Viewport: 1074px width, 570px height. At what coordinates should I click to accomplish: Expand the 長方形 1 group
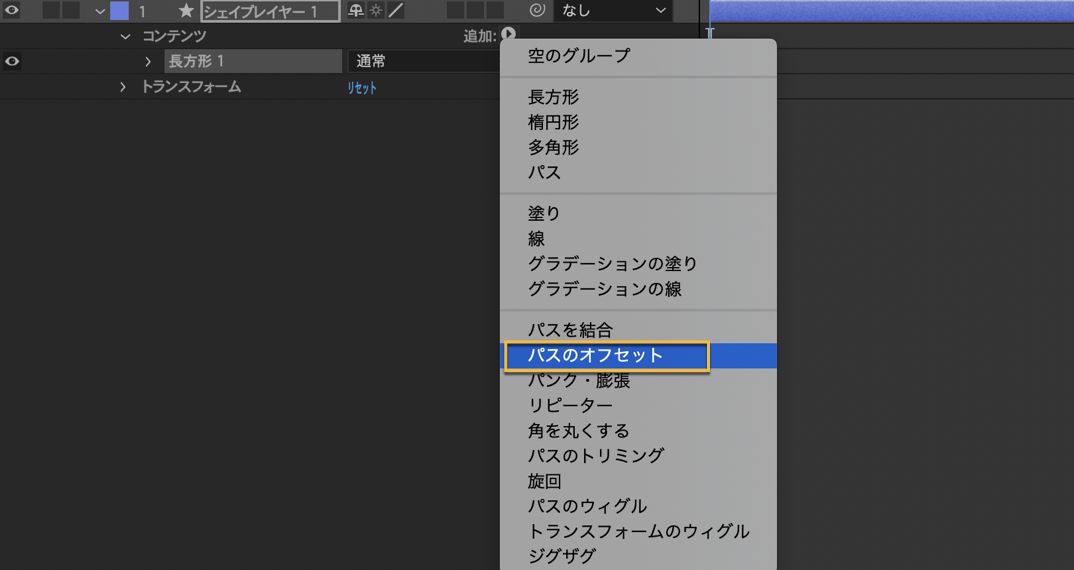pos(148,62)
